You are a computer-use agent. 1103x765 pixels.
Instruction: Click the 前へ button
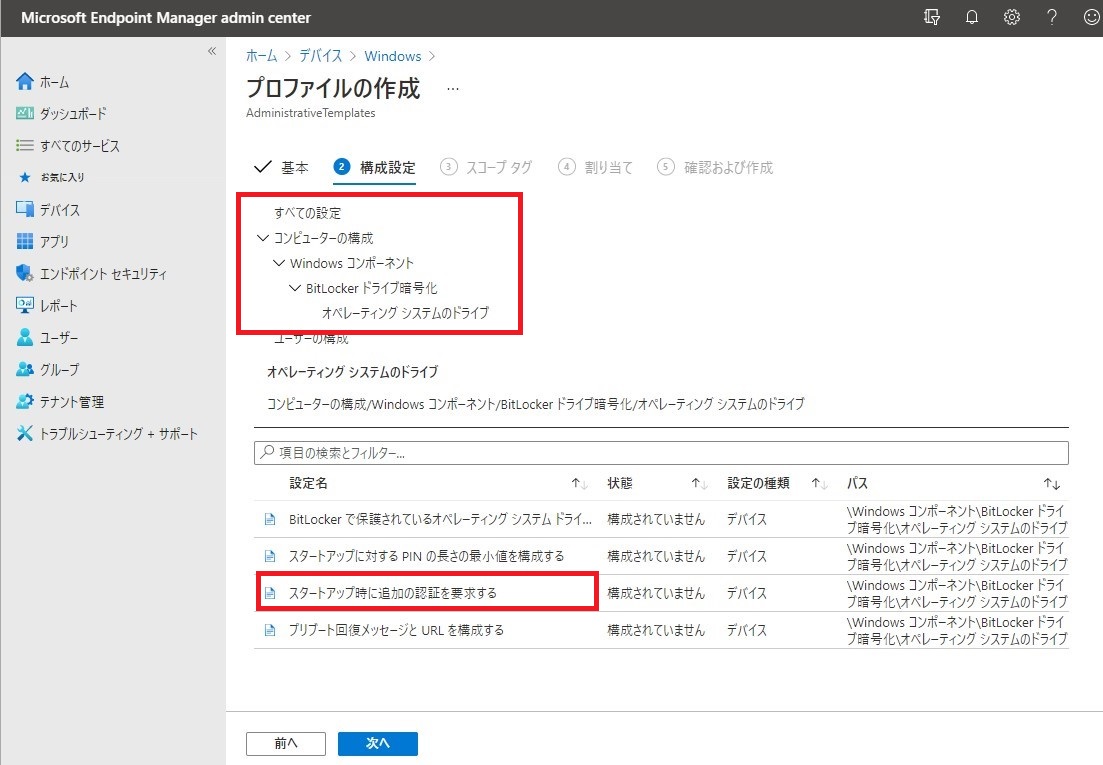[x=286, y=743]
